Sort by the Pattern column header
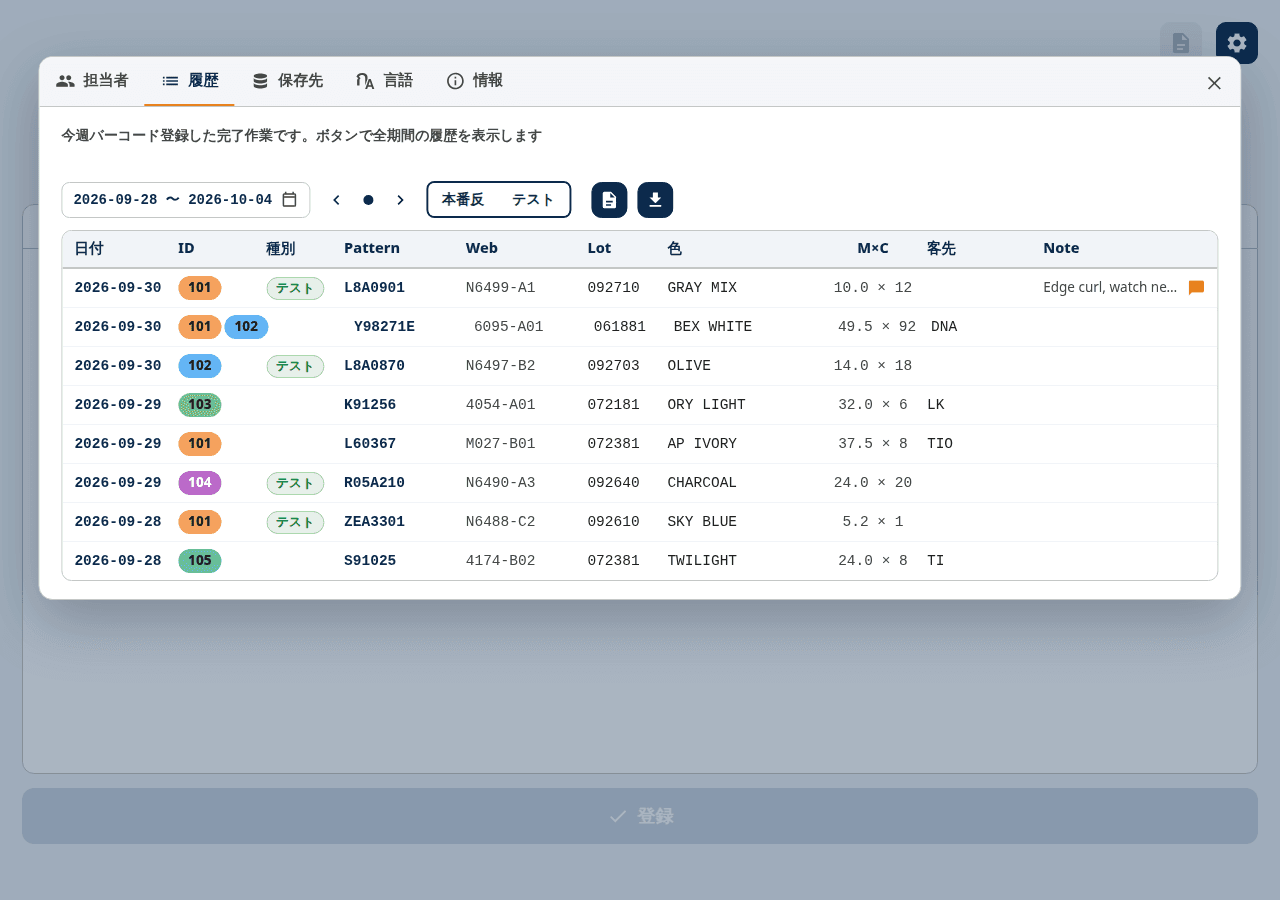Viewport: 1280px width, 900px height. click(372, 248)
